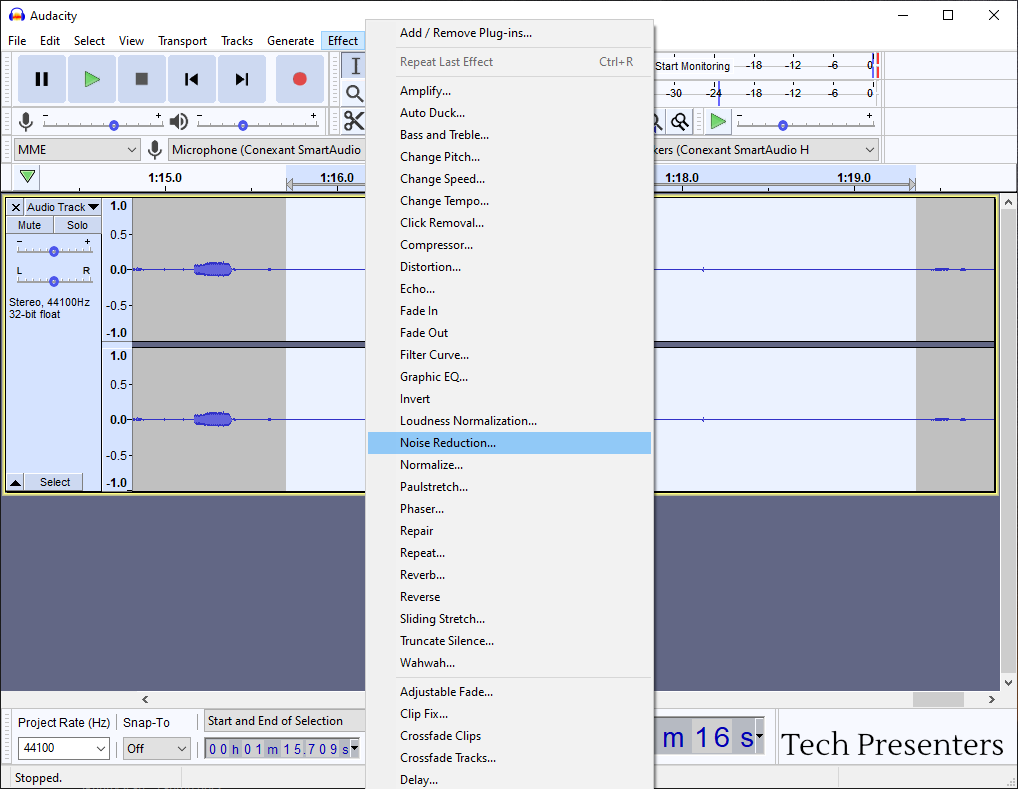Viewport: 1018px width, 789px height.
Task: Start playback with the green Play button
Action: [92, 79]
